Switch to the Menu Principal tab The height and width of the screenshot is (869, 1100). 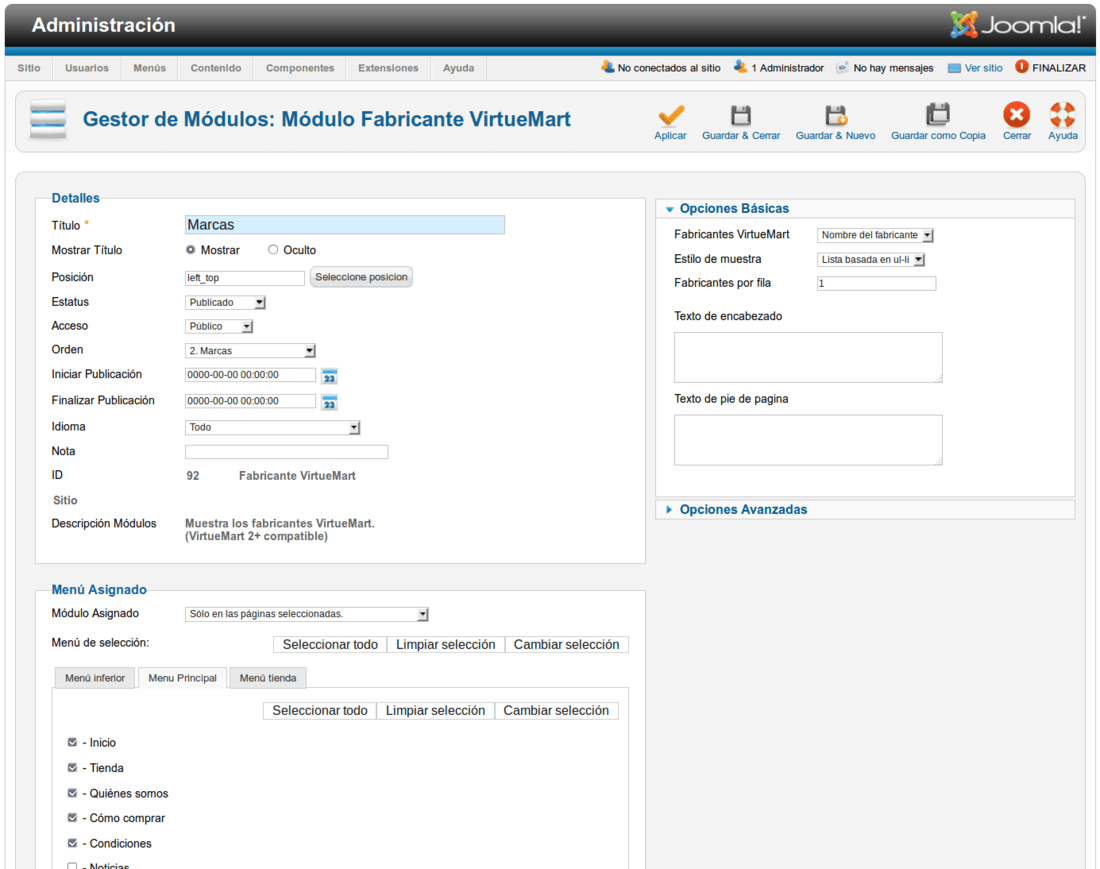182,678
